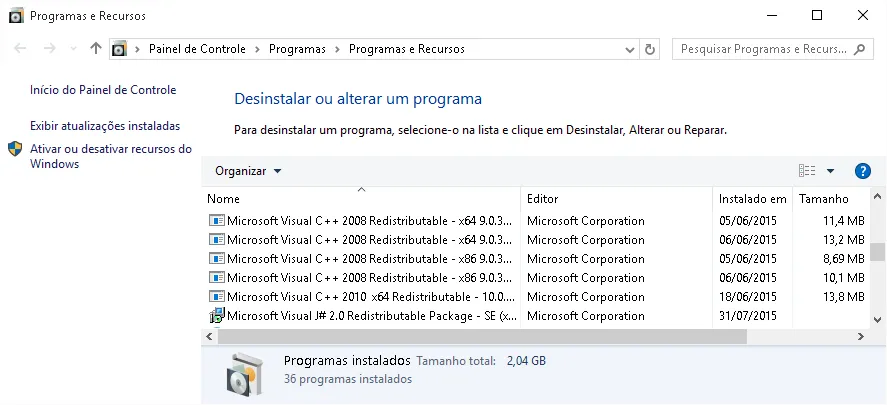Expand the view options dropdown arrow

point(830,171)
